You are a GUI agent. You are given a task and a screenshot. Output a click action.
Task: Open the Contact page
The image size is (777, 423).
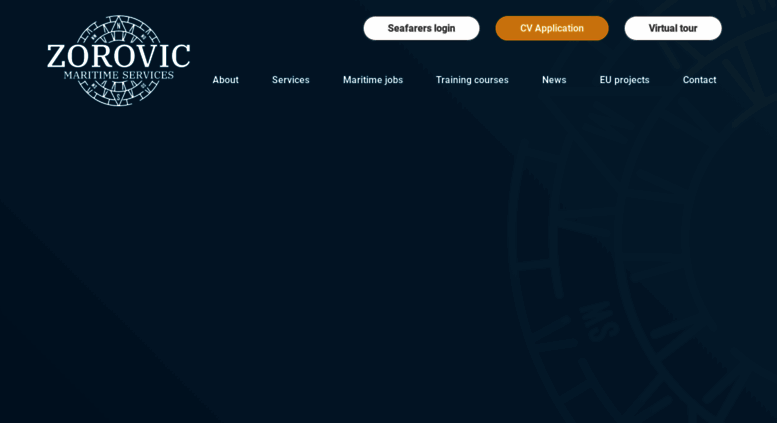(699, 80)
